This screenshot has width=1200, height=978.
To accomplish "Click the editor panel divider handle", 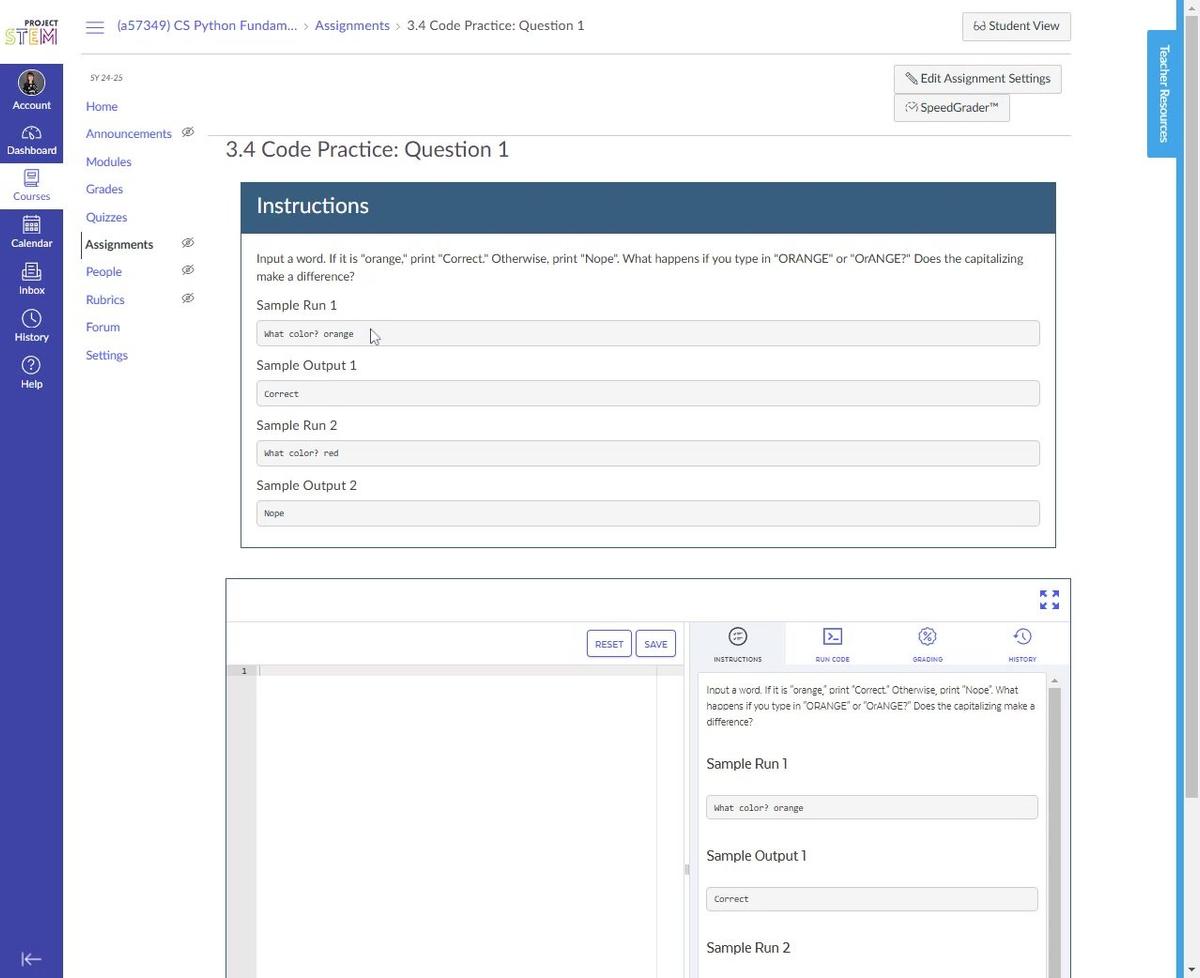I will pos(686,869).
